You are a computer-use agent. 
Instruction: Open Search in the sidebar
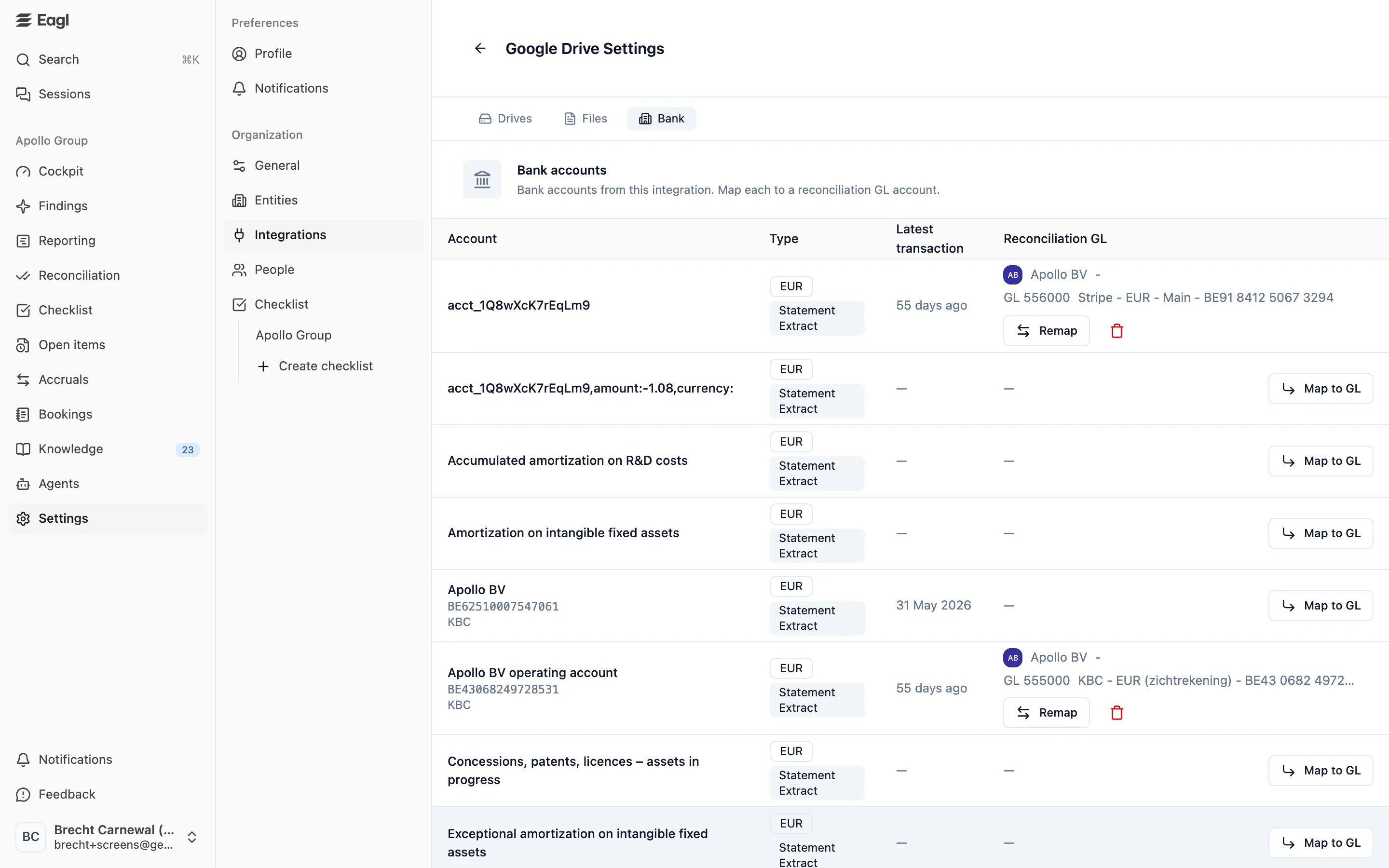(108, 60)
